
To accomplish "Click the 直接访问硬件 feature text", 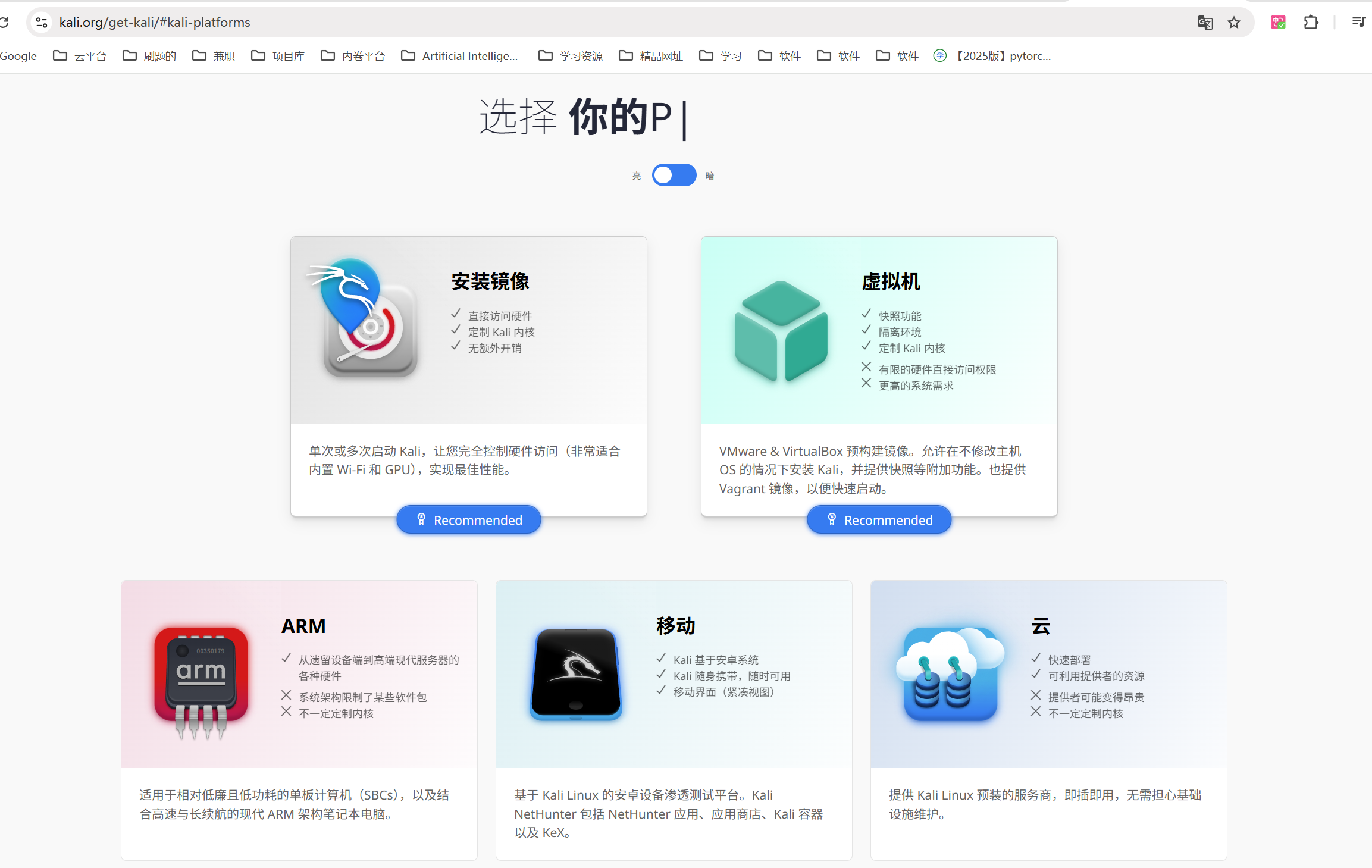I will [500, 316].
